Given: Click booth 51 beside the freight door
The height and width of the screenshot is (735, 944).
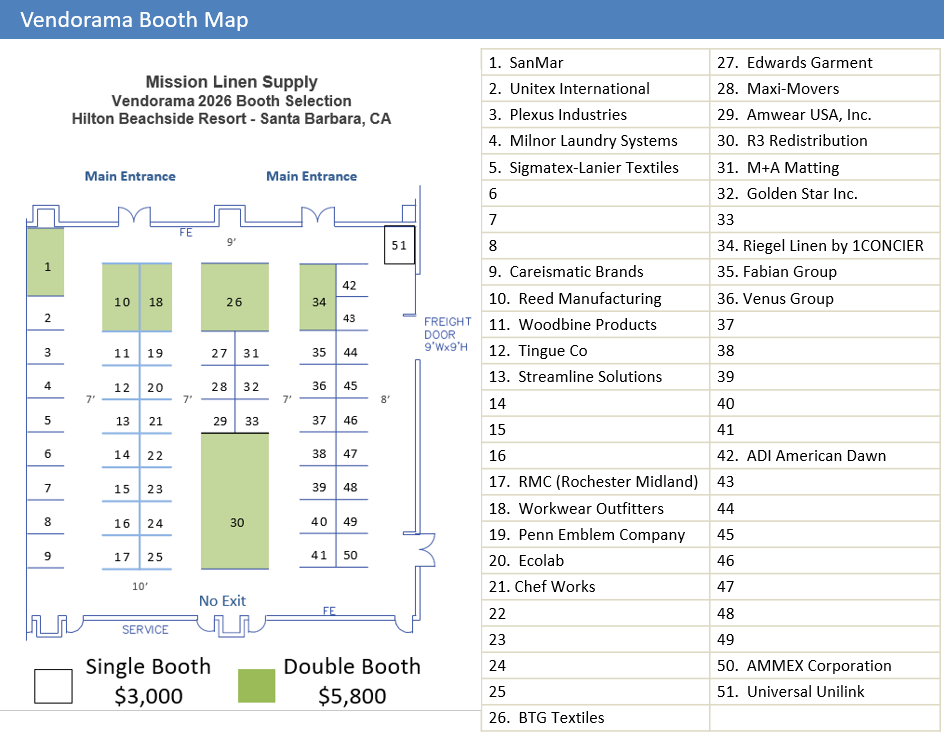Looking at the screenshot, I should tap(399, 245).
